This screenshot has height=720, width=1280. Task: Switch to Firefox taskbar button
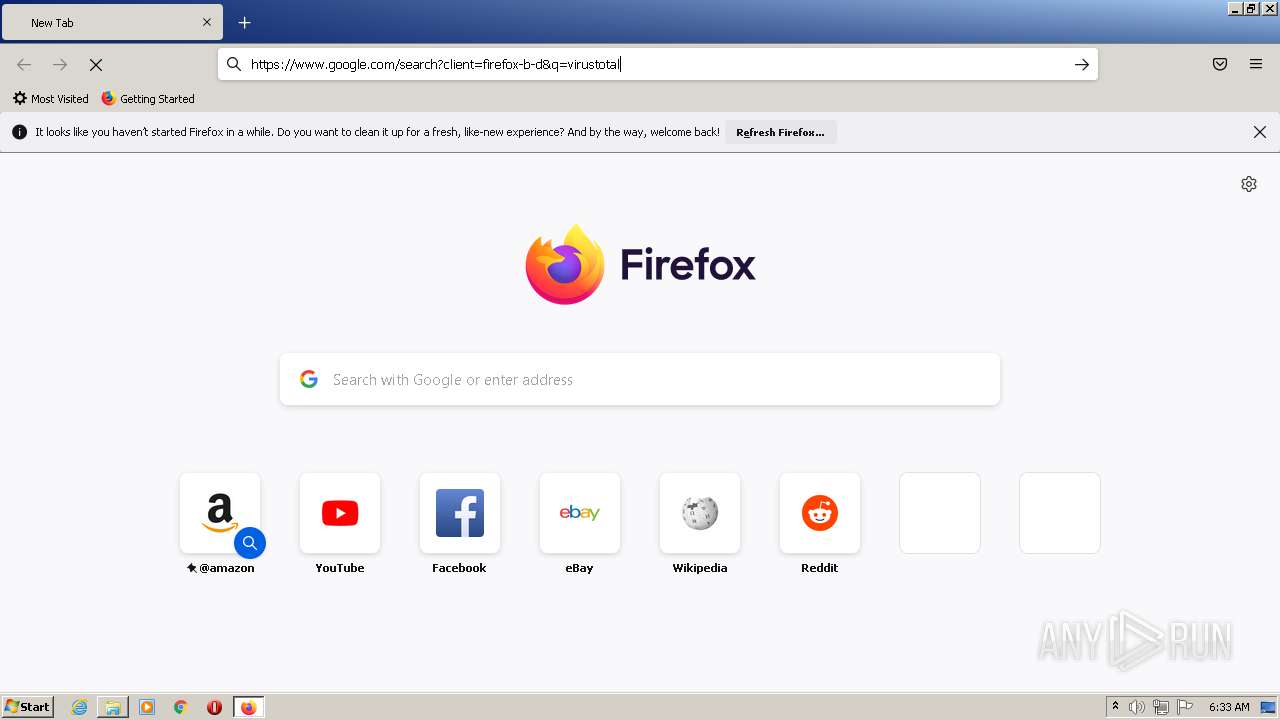[248, 707]
